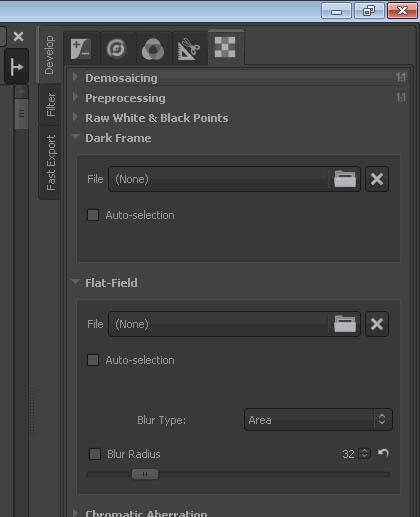Click the Blur Radius slider handle
Screen dimensions: 420x517
point(145,474)
